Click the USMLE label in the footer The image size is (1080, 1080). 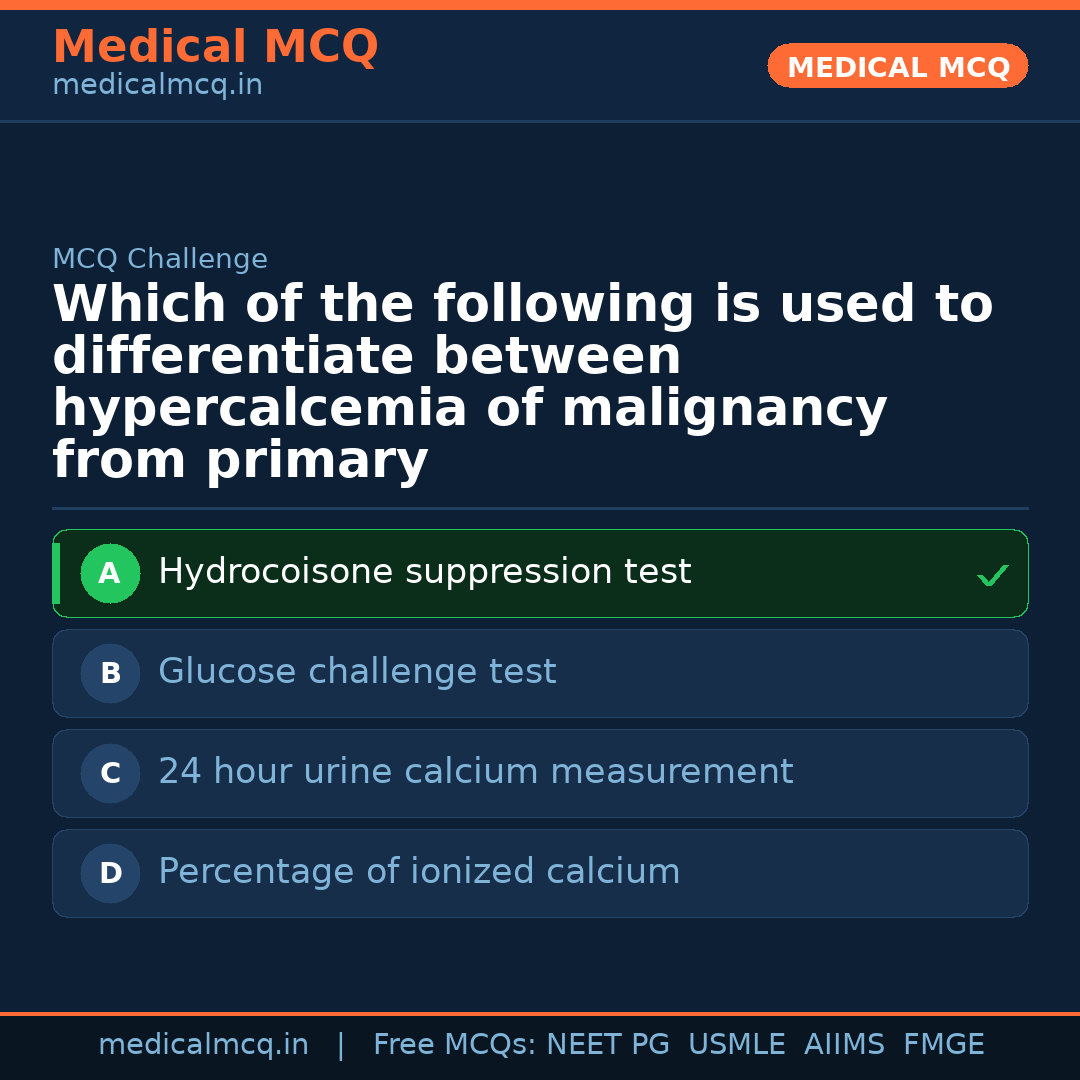736,1045
